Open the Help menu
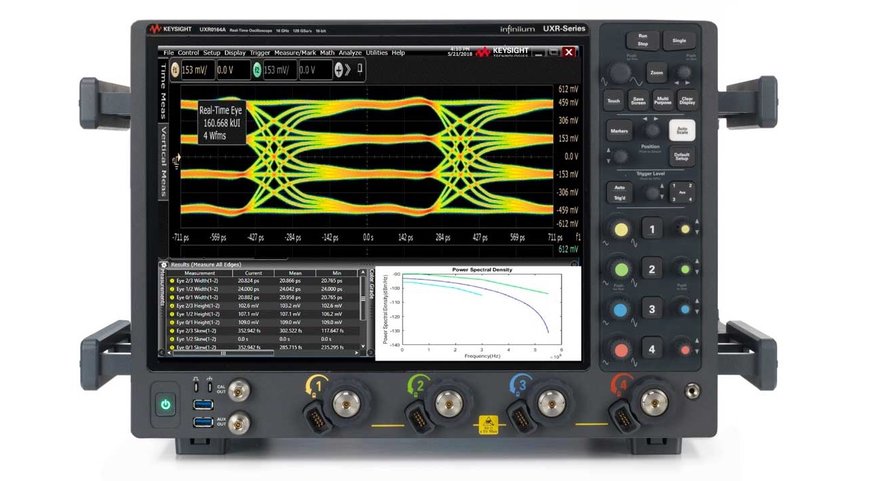Screen dimensions: 870x481 pyautogui.click(x=398, y=53)
